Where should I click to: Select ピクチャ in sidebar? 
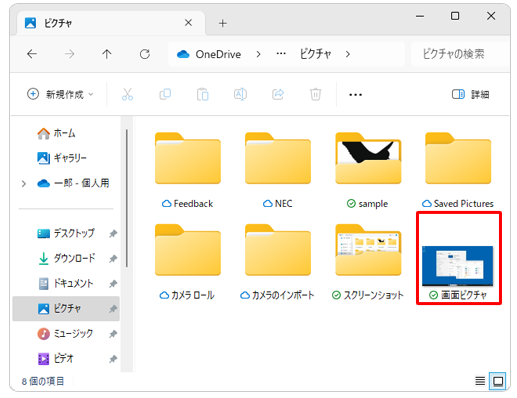click(x=66, y=308)
